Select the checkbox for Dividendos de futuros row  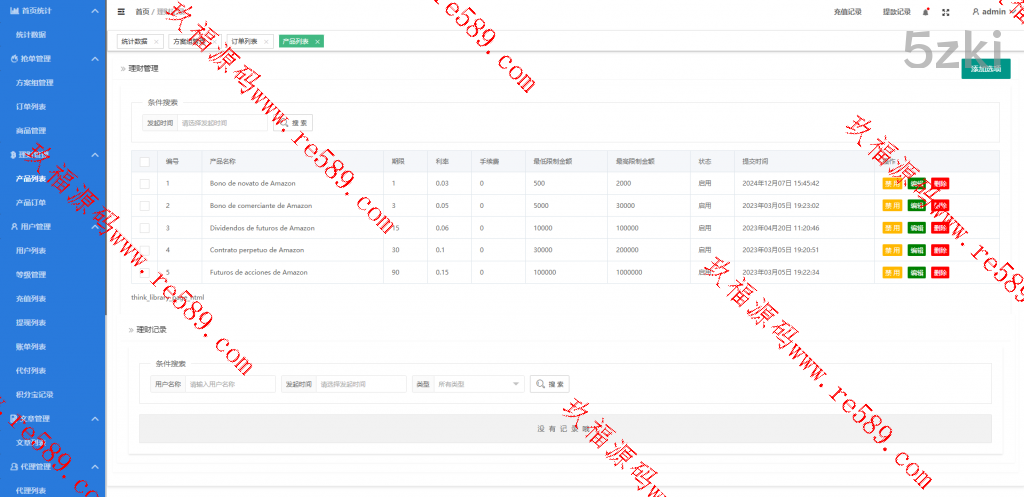point(145,227)
